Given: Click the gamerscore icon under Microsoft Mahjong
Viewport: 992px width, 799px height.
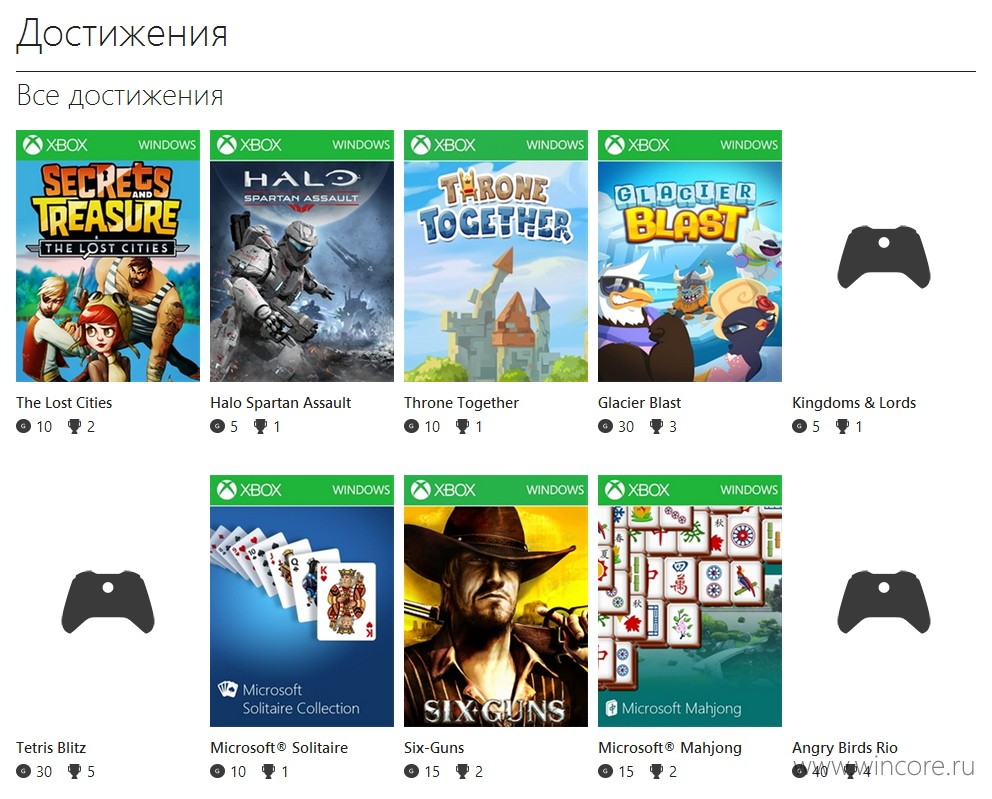Looking at the screenshot, I should pyautogui.click(x=605, y=771).
